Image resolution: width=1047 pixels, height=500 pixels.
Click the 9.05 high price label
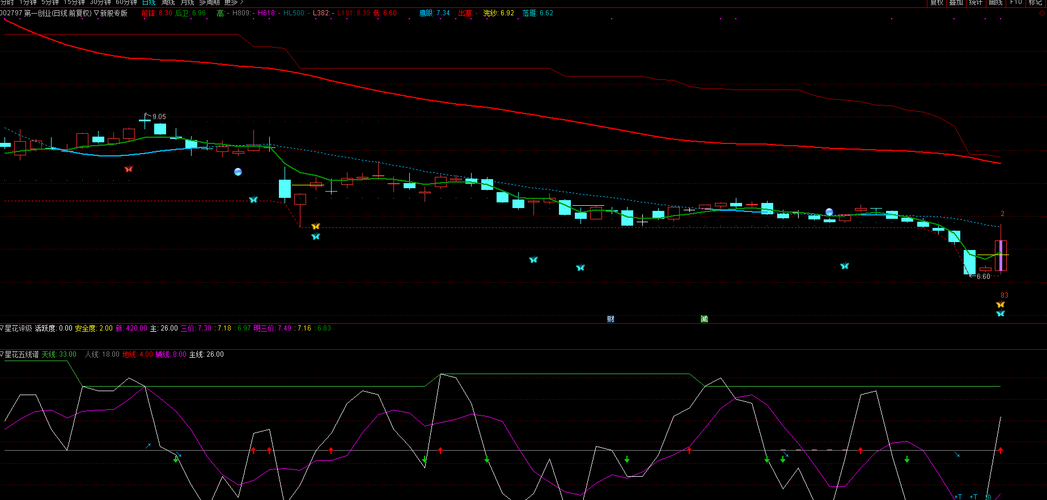click(x=159, y=117)
